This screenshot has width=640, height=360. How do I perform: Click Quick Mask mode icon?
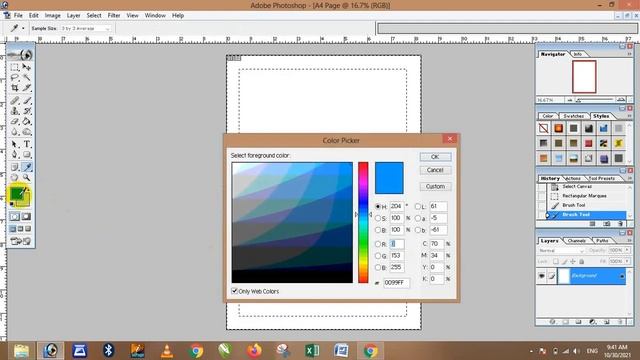click(26, 217)
